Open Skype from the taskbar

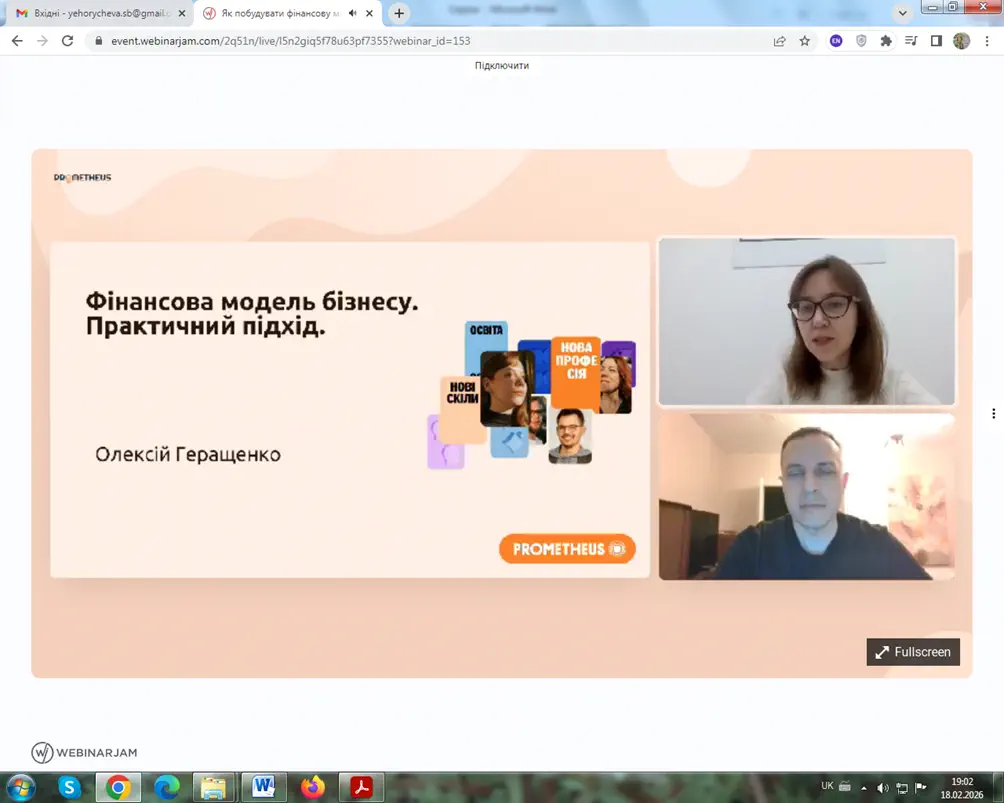pyautogui.click(x=69, y=787)
